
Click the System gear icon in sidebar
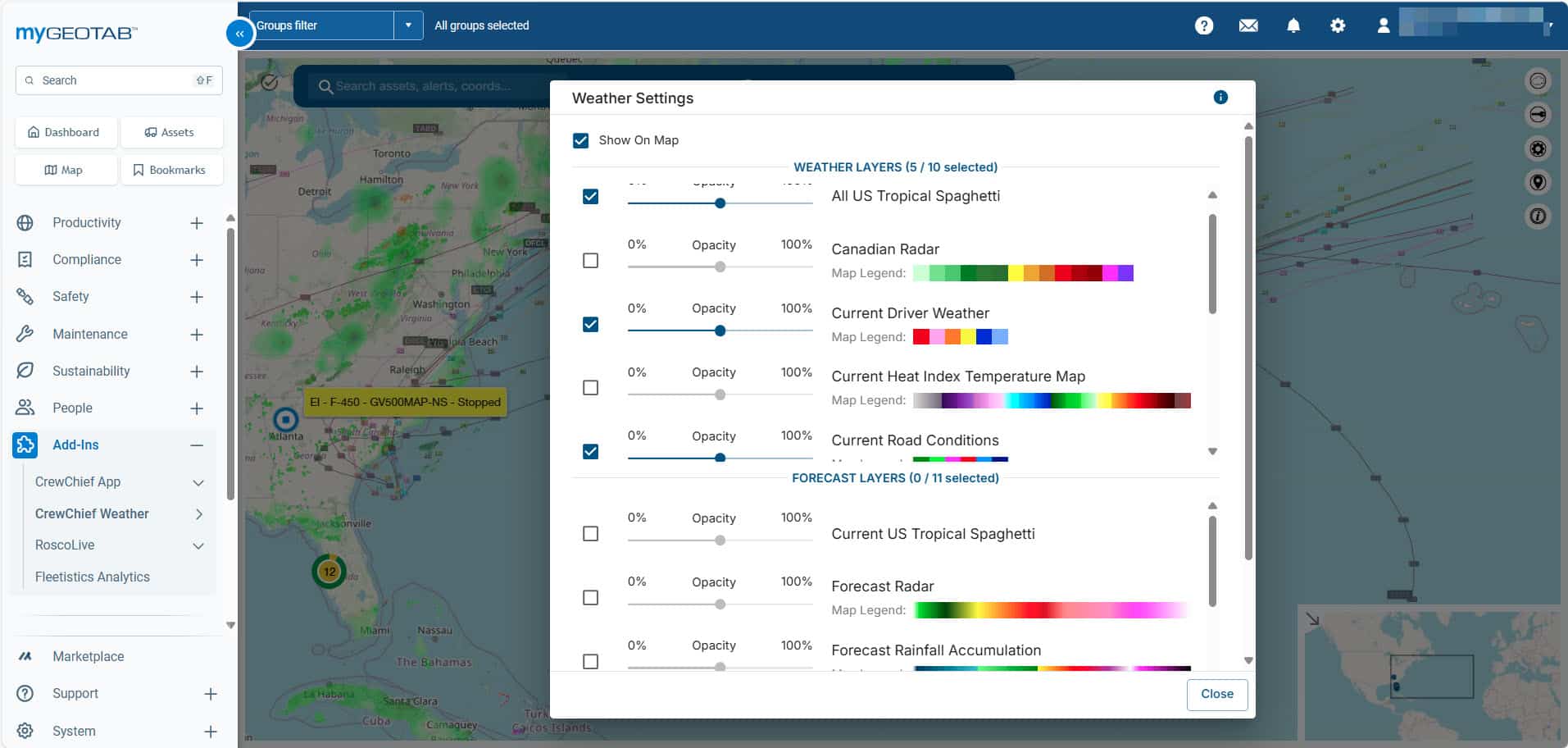click(x=25, y=731)
